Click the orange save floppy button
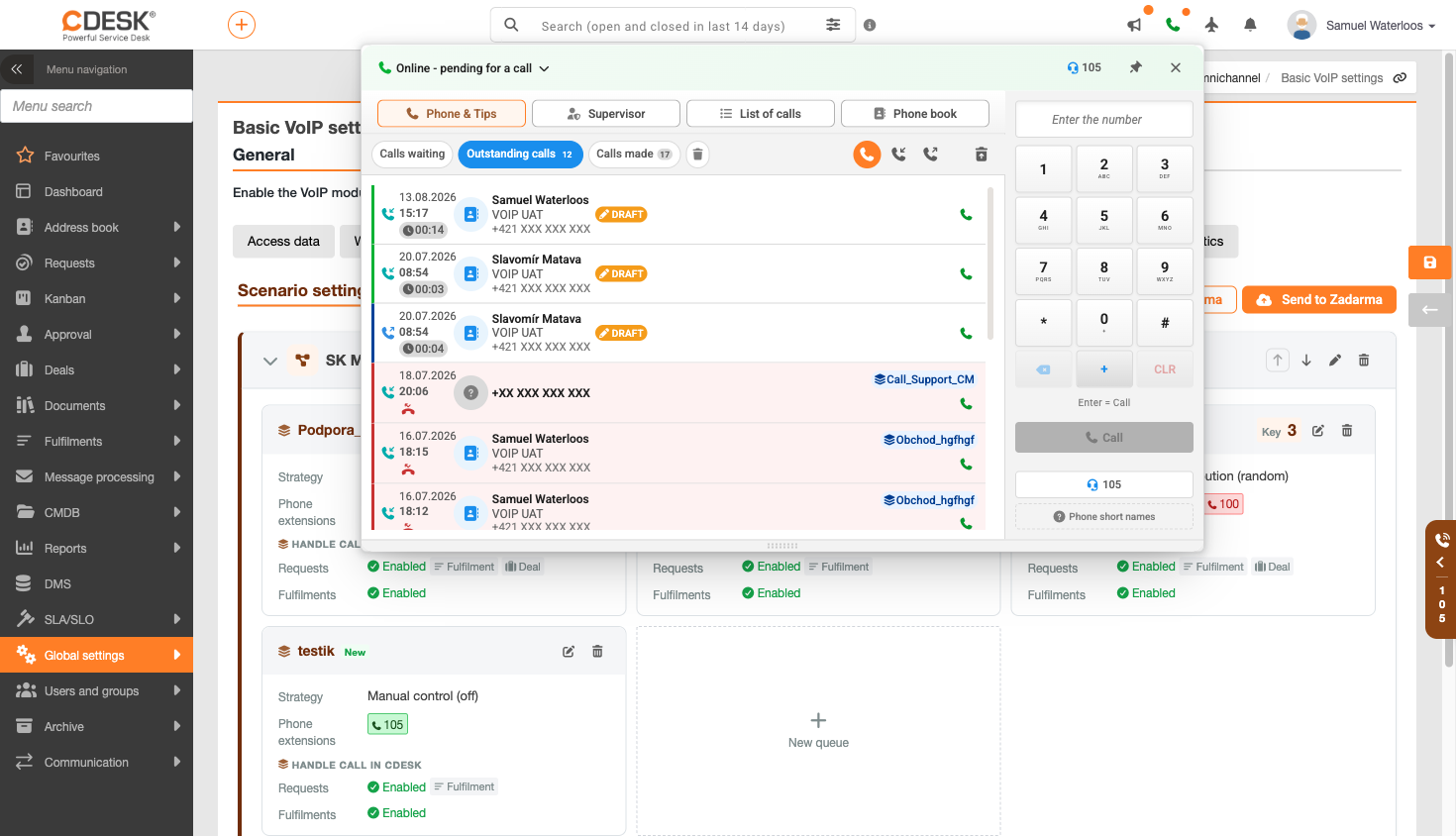 [x=1429, y=262]
